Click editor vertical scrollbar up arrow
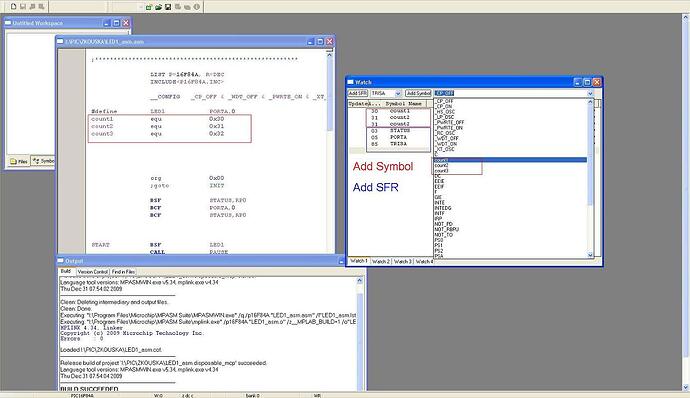Image resolution: width=690 pixels, height=398 pixels. tap(330, 54)
